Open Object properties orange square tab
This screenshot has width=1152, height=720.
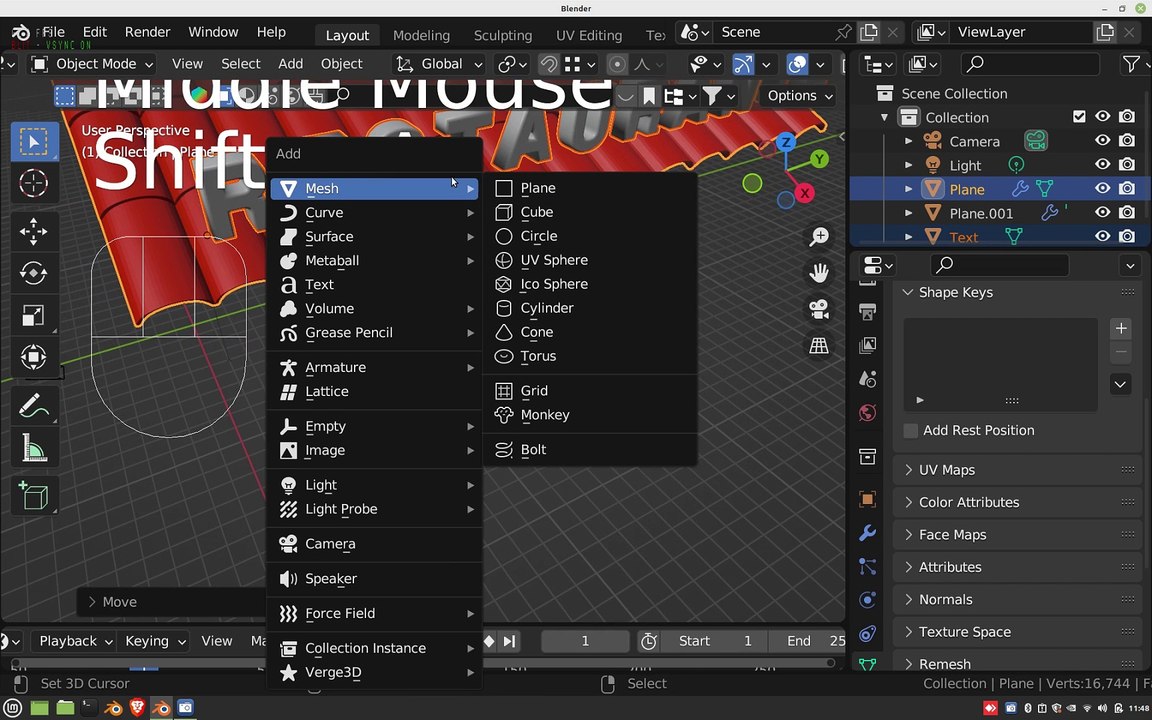[867, 499]
